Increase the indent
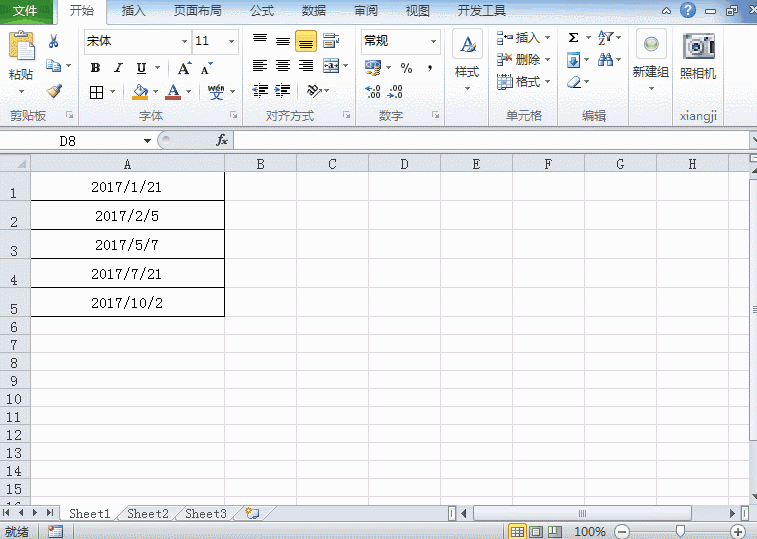 click(282, 90)
